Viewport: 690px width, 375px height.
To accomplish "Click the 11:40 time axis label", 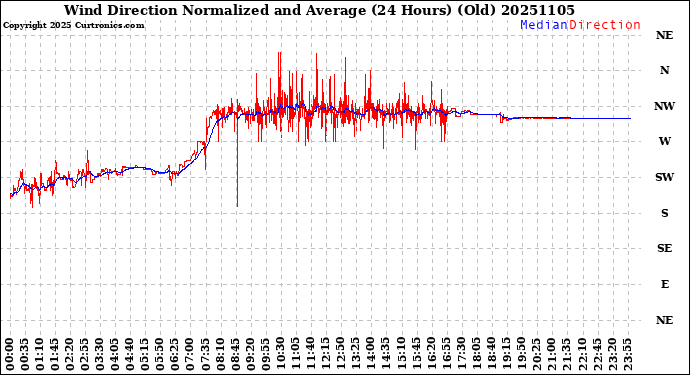I will pos(311,355).
